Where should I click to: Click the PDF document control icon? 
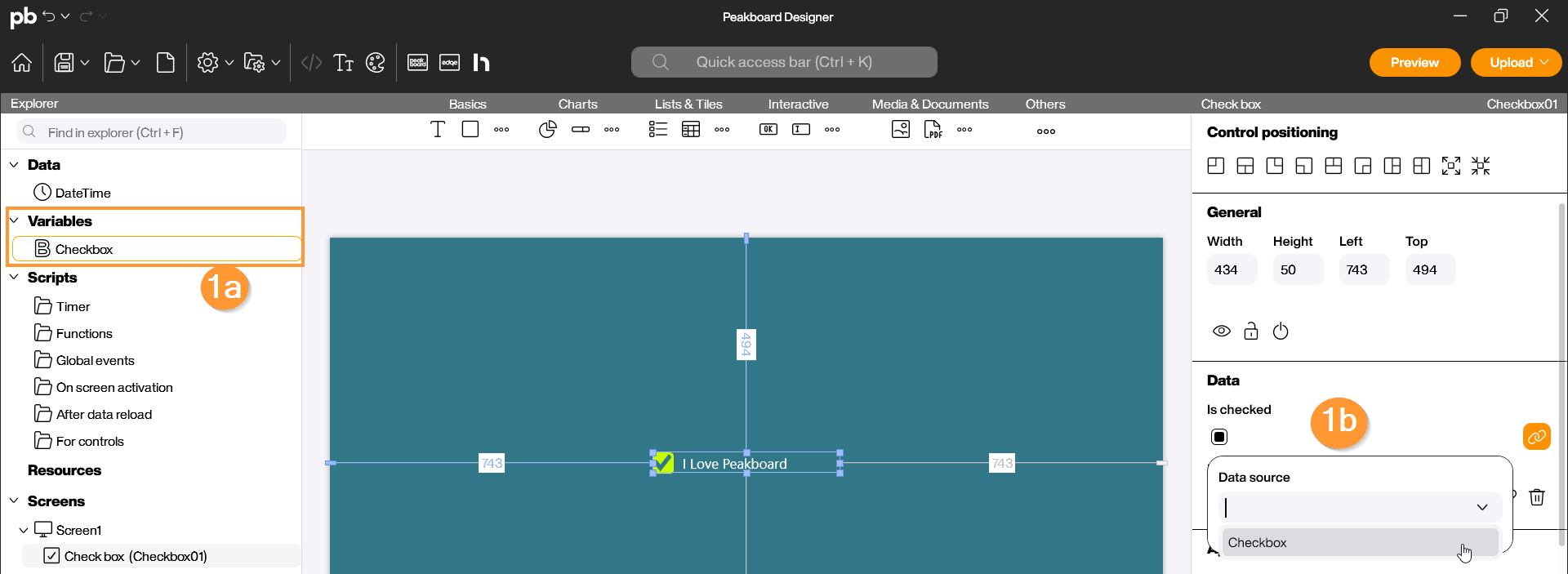(x=933, y=129)
